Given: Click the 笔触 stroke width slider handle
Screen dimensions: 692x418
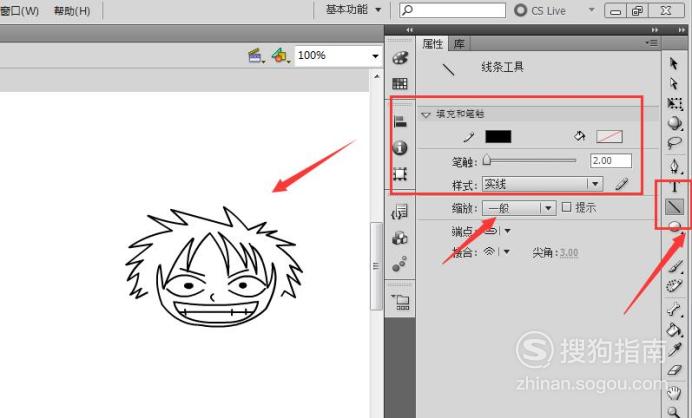Looking at the screenshot, I should [x=487, y=160].
